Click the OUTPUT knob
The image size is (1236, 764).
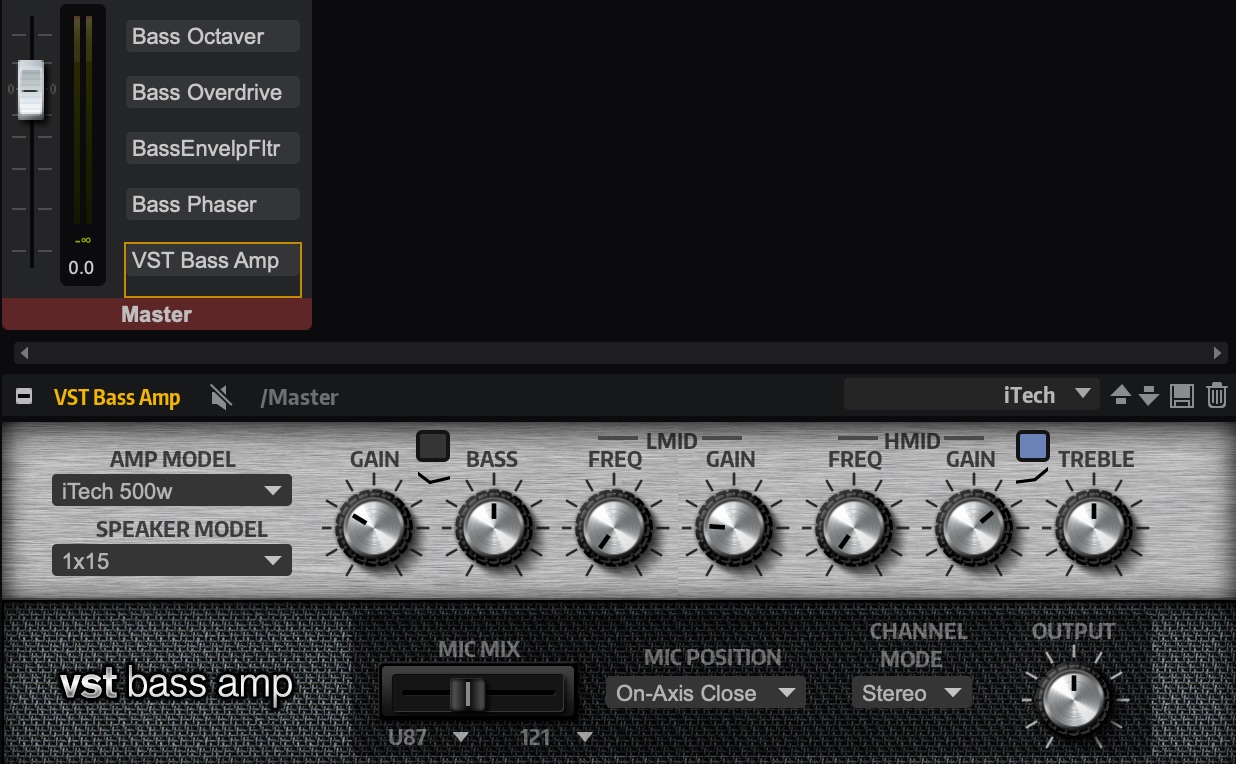[x=1074, y=699]
